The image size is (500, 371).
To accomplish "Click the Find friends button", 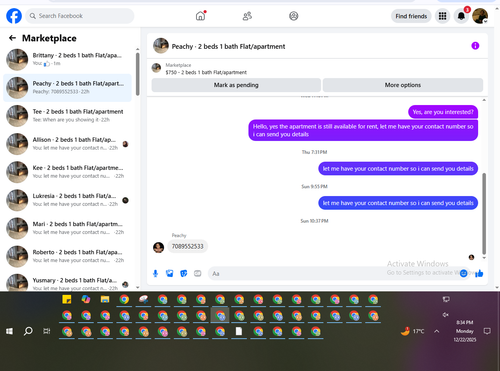I will [x=411, y=16].
